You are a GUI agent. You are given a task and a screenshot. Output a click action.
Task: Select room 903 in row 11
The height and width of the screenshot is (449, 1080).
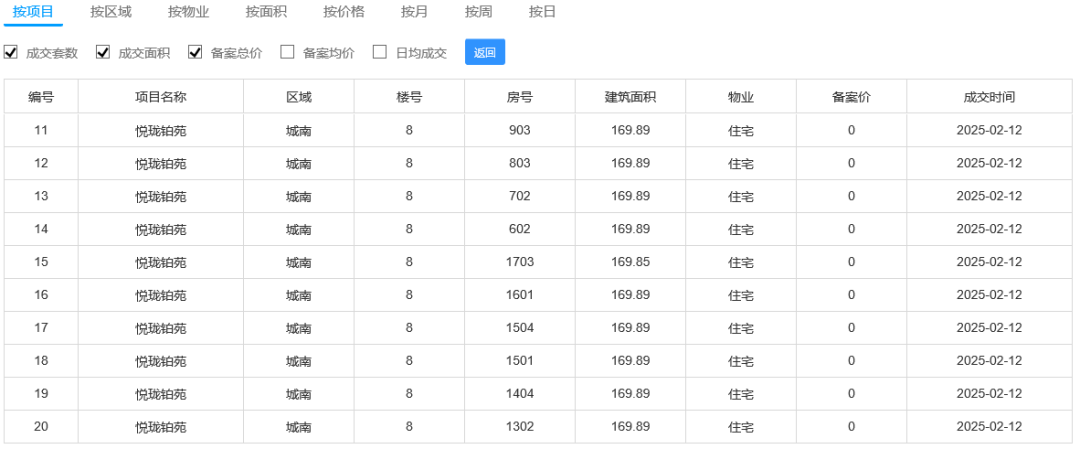pos(519,130)
